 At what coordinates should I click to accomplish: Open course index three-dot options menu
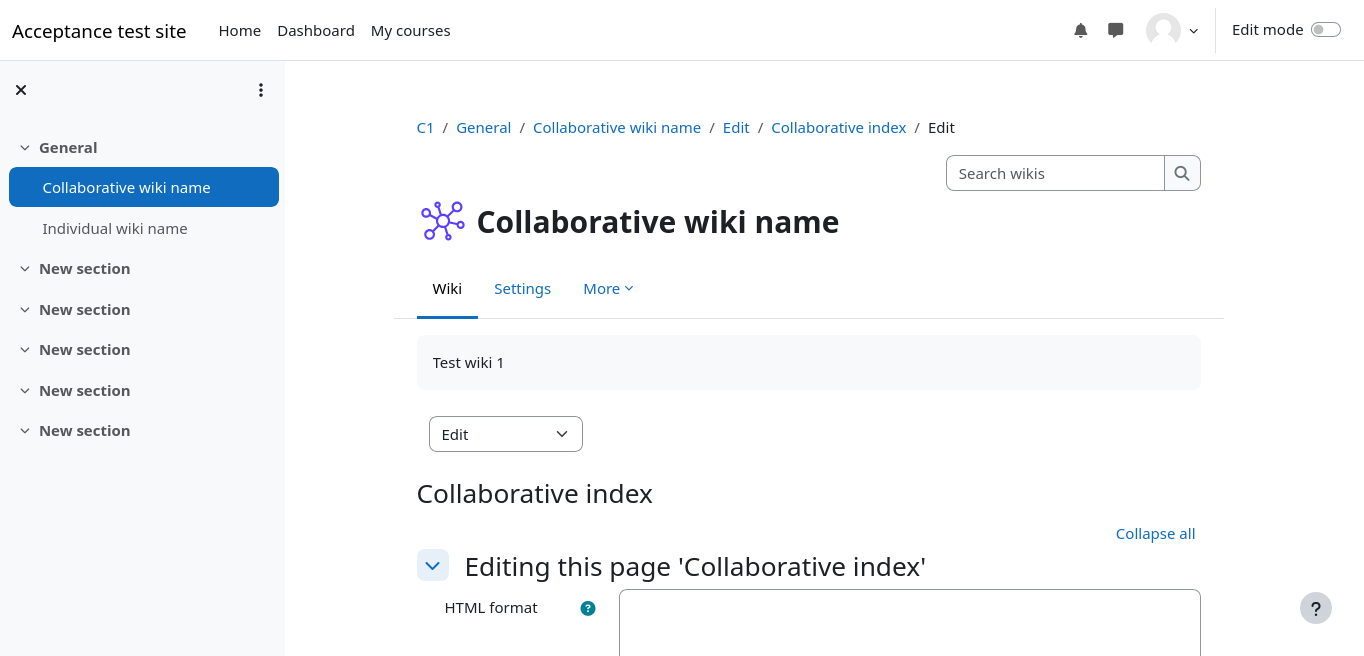[261, 90]
